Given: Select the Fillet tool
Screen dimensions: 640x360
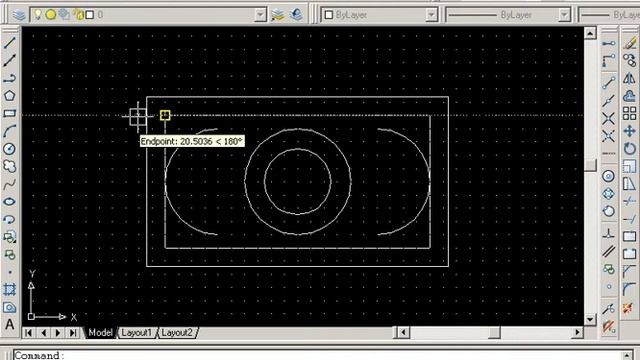Looking at the screenshot, I should click(x=629, y=289).
